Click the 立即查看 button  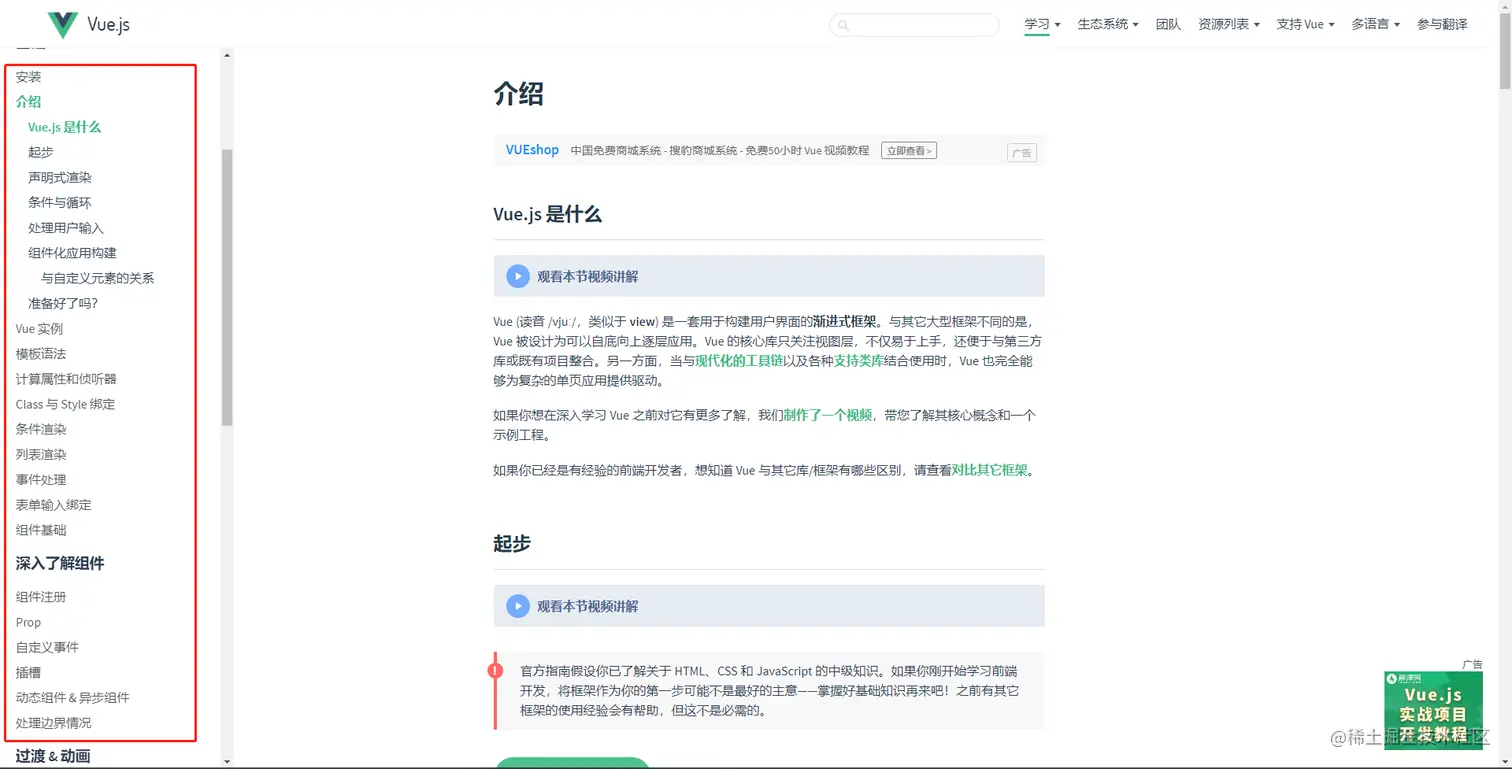click(x=909, y=151)
